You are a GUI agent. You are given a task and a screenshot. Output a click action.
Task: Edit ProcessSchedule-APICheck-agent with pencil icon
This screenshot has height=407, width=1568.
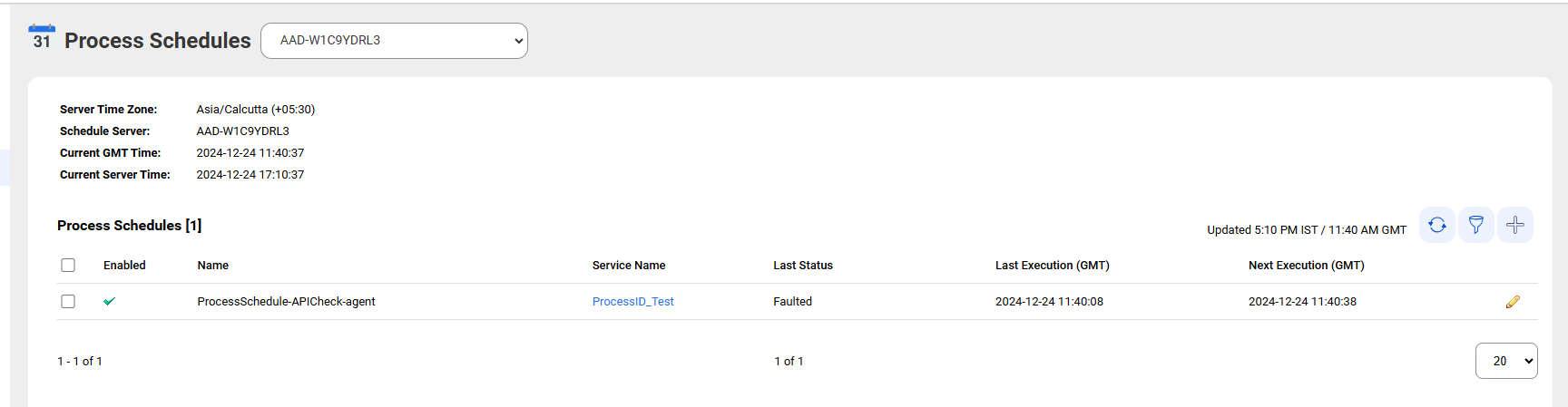(x=1513, y=302)
